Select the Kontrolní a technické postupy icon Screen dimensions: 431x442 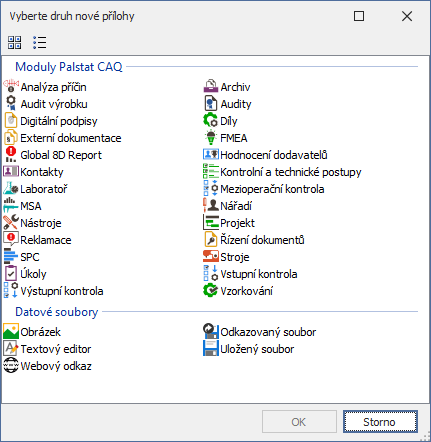point(211,172)
